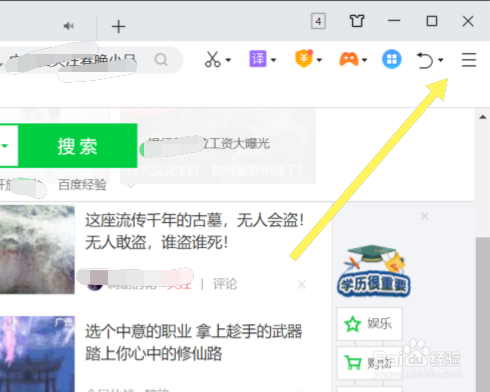Open the tomb article thumbnail image
The image size is (490, 392).
37,250
